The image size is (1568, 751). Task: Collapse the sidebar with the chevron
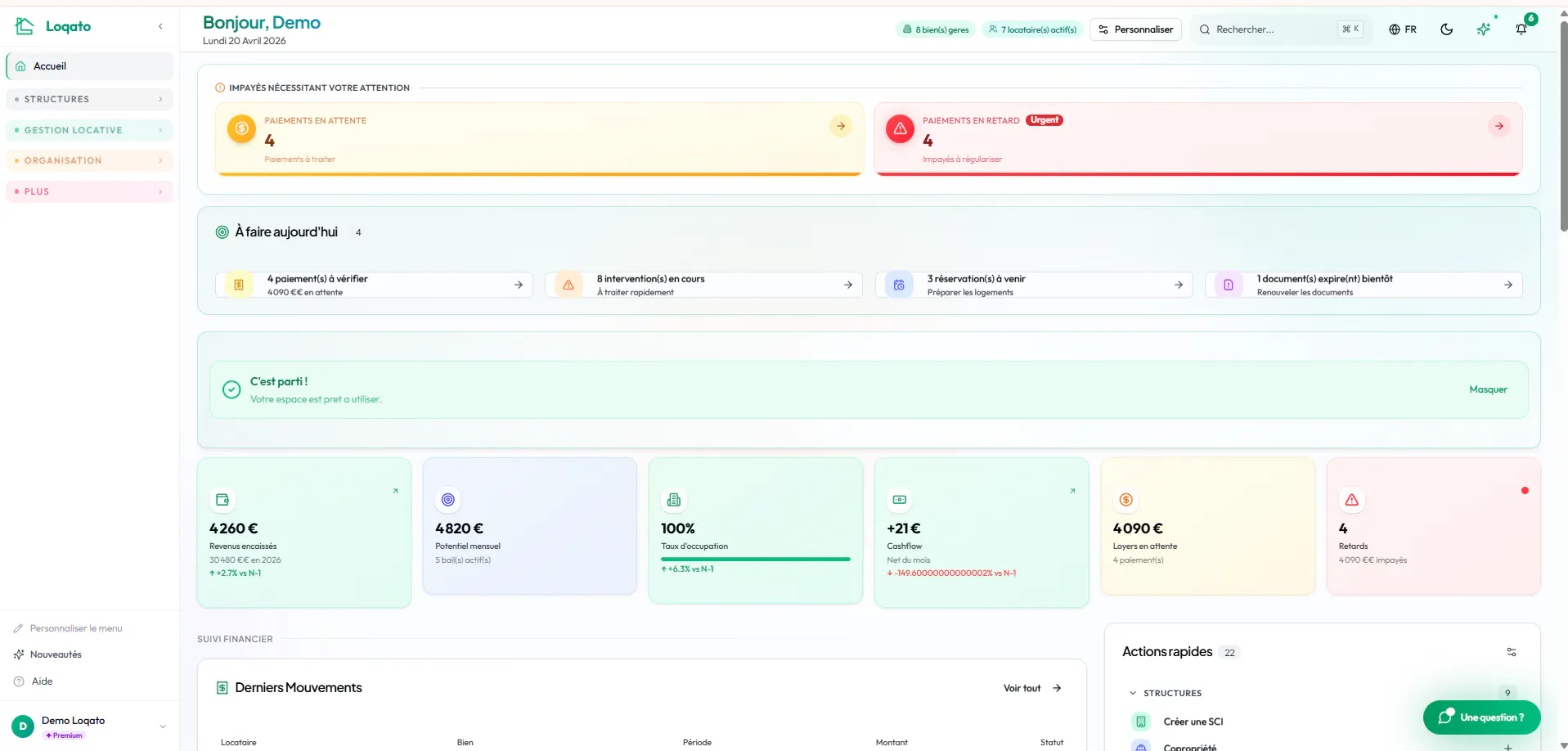point(160,26)
